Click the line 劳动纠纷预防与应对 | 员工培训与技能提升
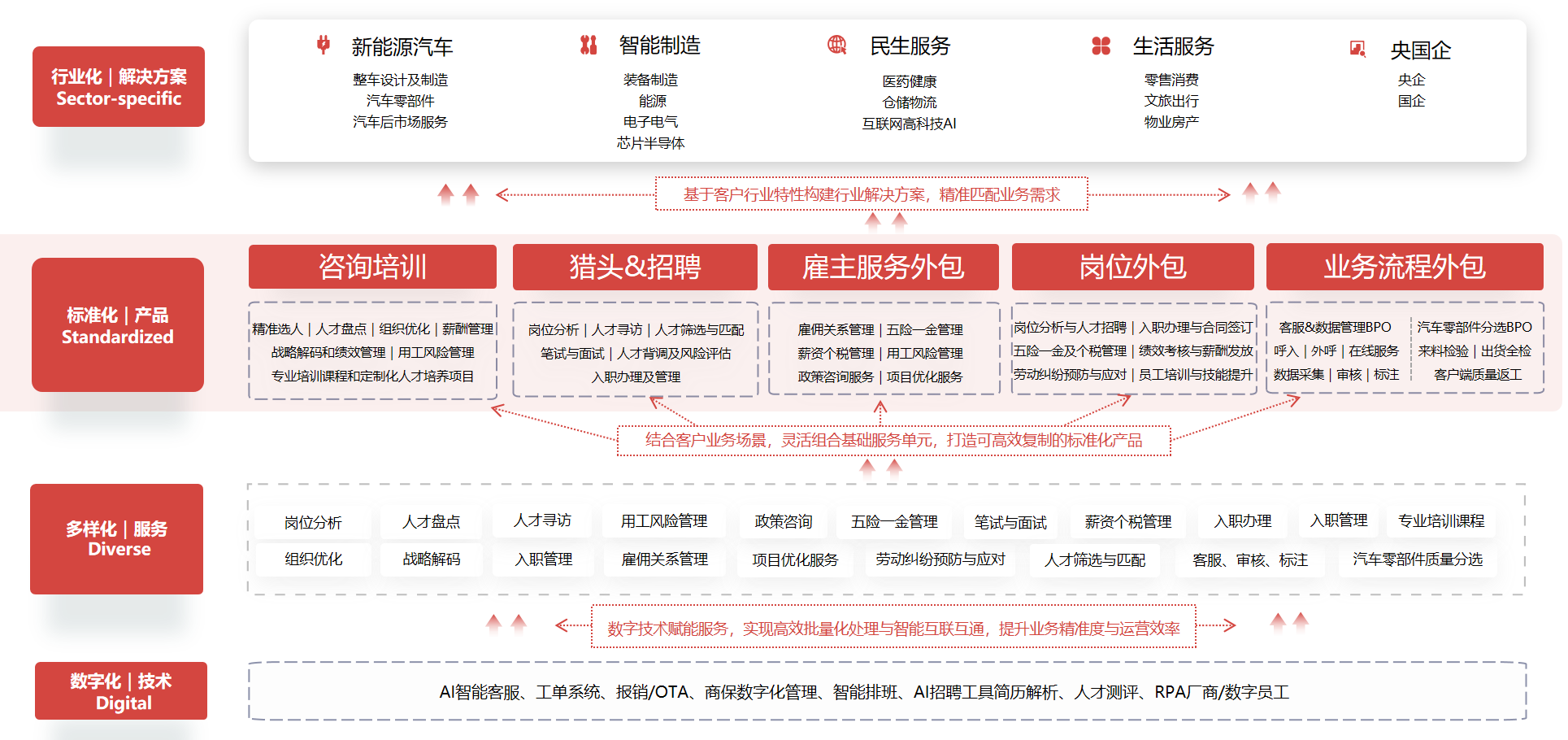This screenshot has width=1568, height=740. tap(1133, 375)
